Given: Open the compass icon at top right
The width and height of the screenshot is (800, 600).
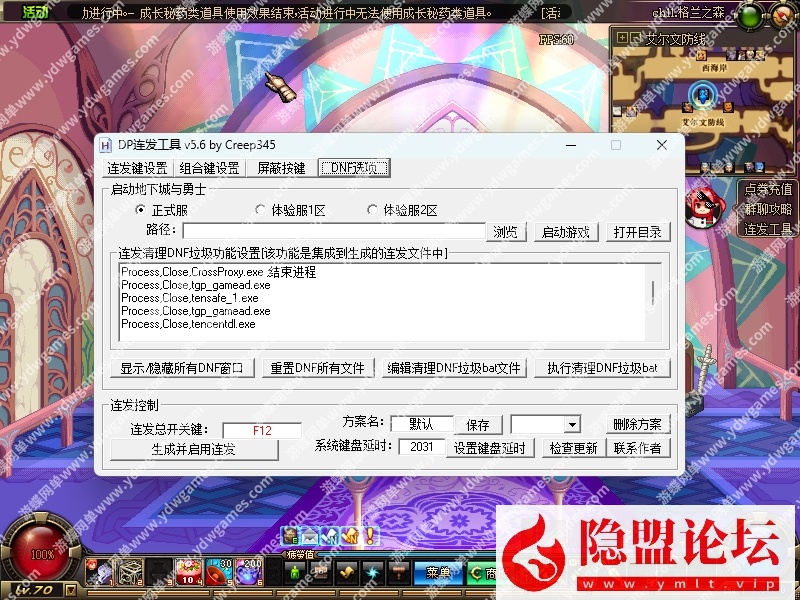Looking at the screenshot, I should (784, 17).
